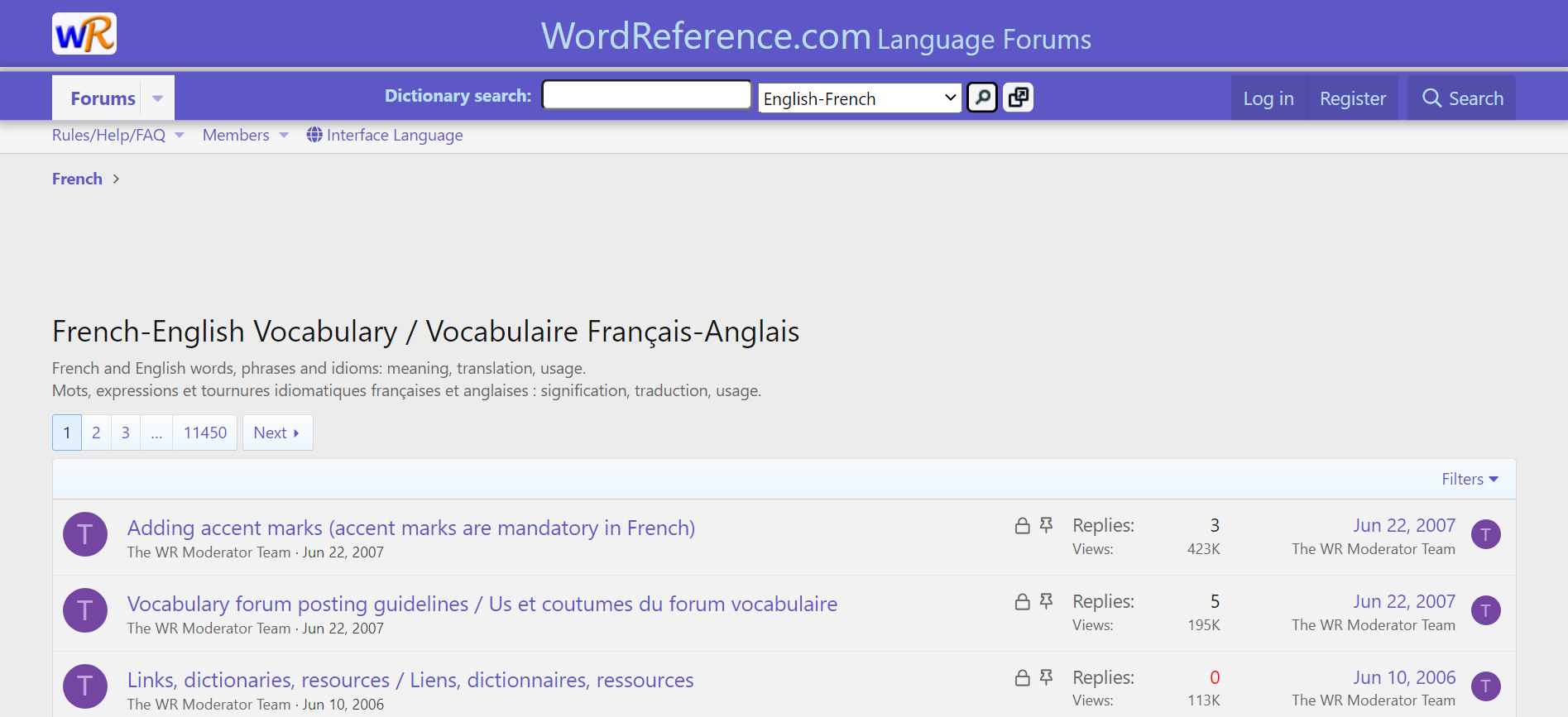Click the French breadcrumb link
Image resolution: width=1568 pixels, height=717 pixels.
click(77, 179)
